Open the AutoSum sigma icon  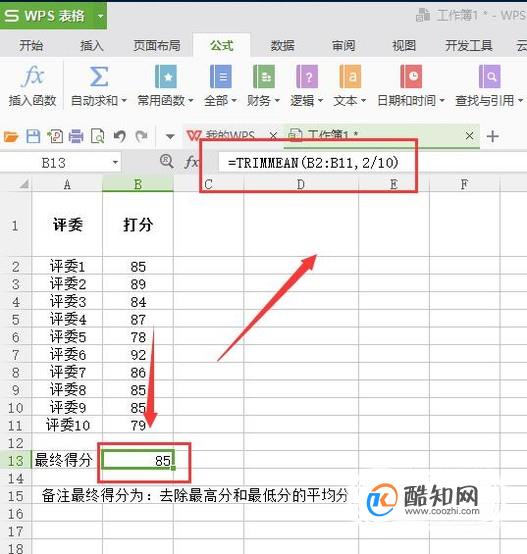[x=99, y=76]
